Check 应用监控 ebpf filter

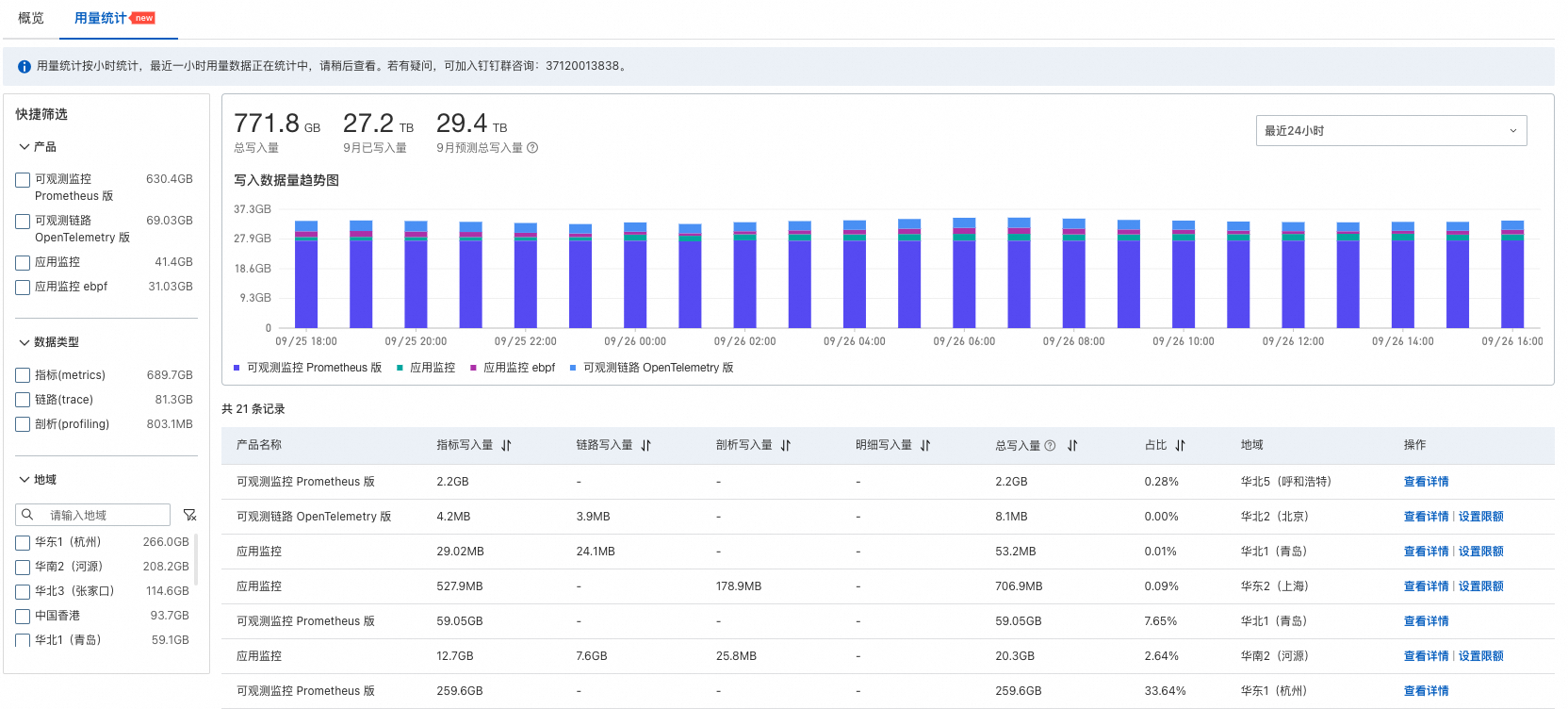[23, 288]
